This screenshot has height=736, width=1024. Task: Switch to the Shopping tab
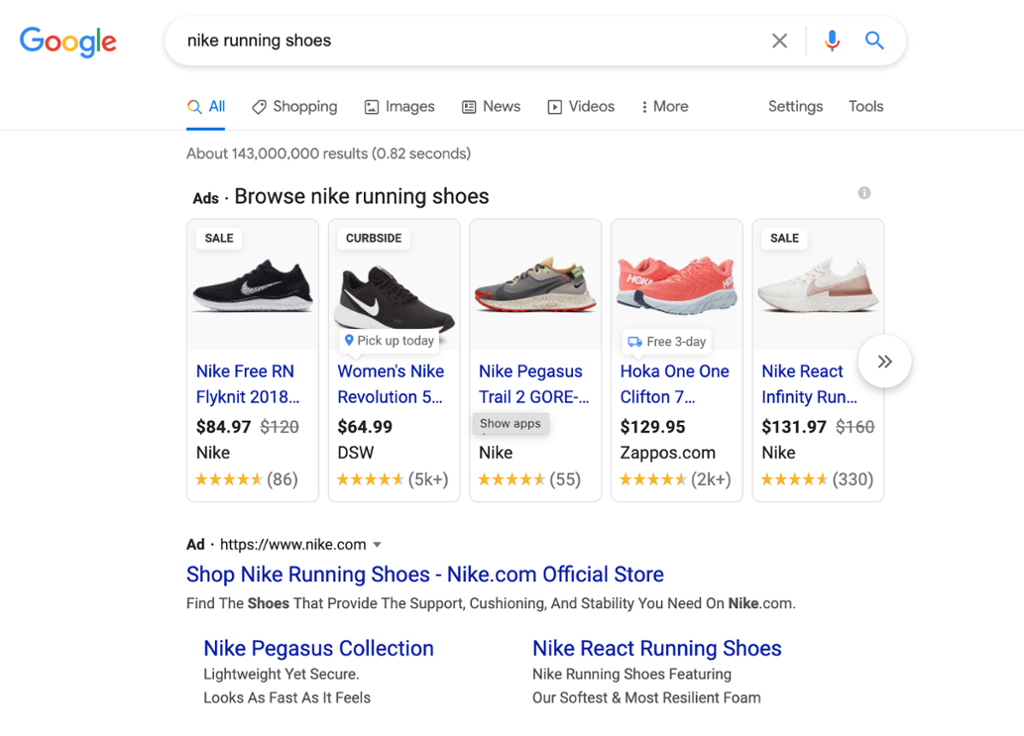pyautogui.click(x=295, y=106)
